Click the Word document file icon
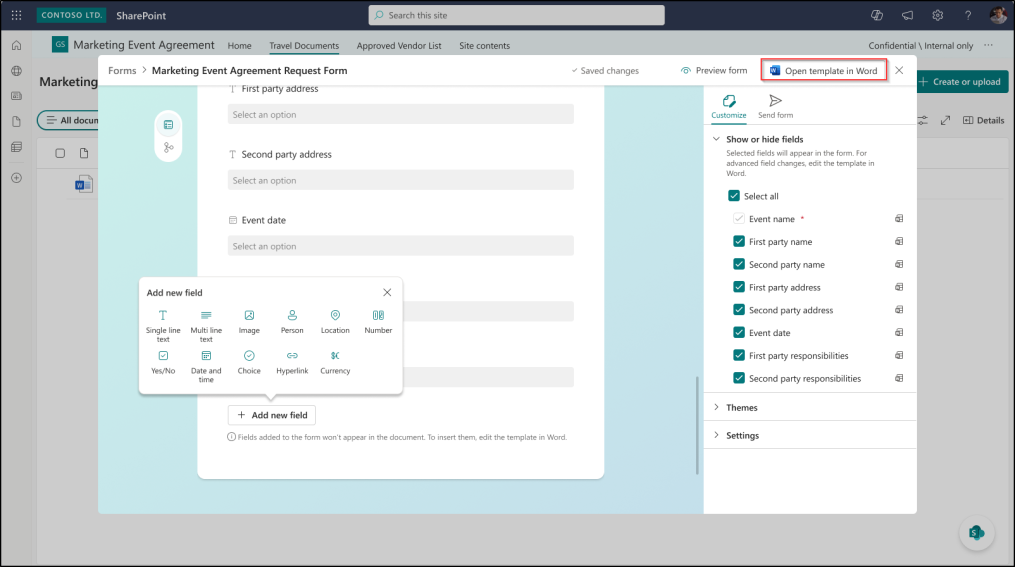The image size is (1015, 567). pyautogui.click(x=84, y=184)
